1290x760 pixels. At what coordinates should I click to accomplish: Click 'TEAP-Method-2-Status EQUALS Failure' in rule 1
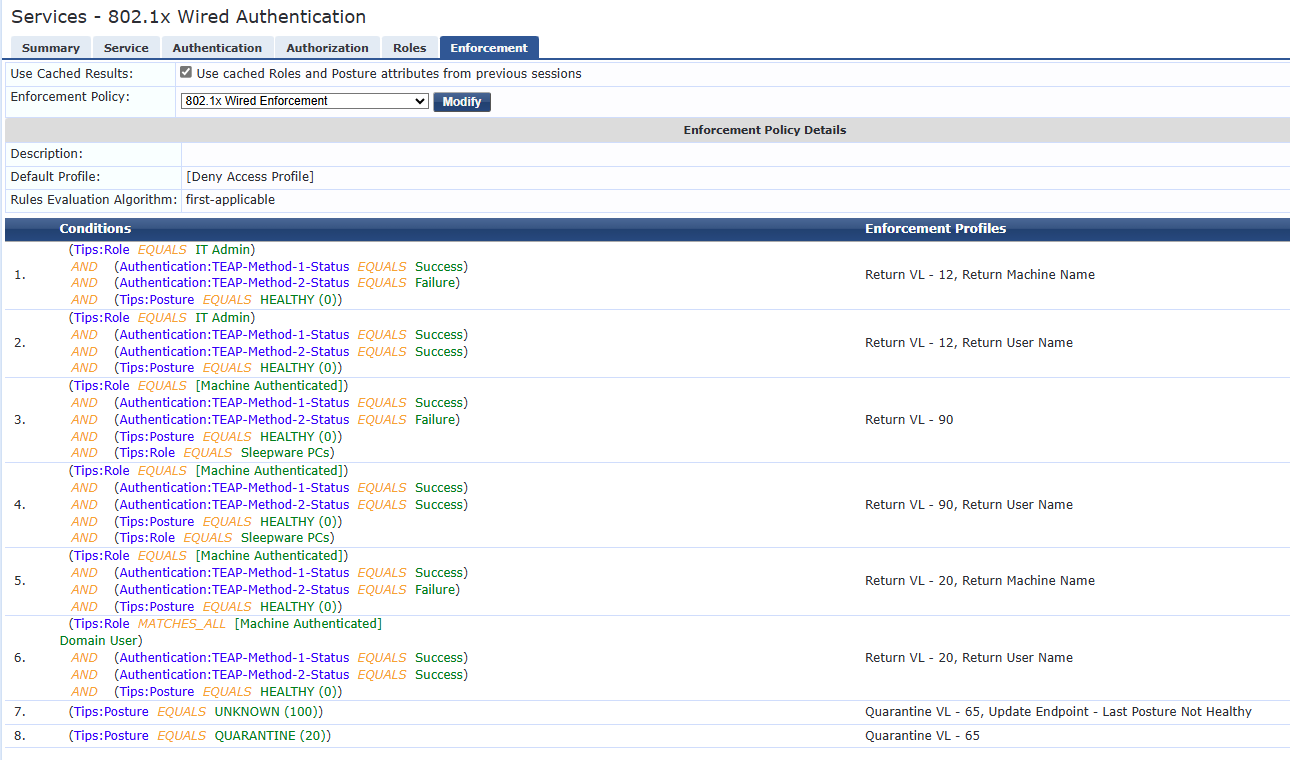coord(287,283)
